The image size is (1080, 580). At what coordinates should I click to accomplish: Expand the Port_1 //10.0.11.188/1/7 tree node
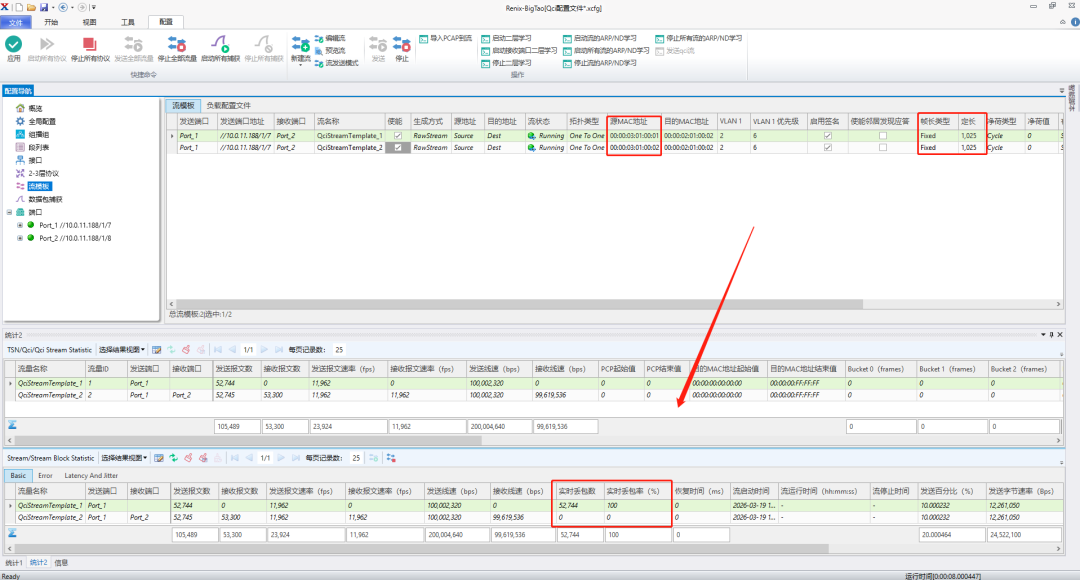pos(20,225)
